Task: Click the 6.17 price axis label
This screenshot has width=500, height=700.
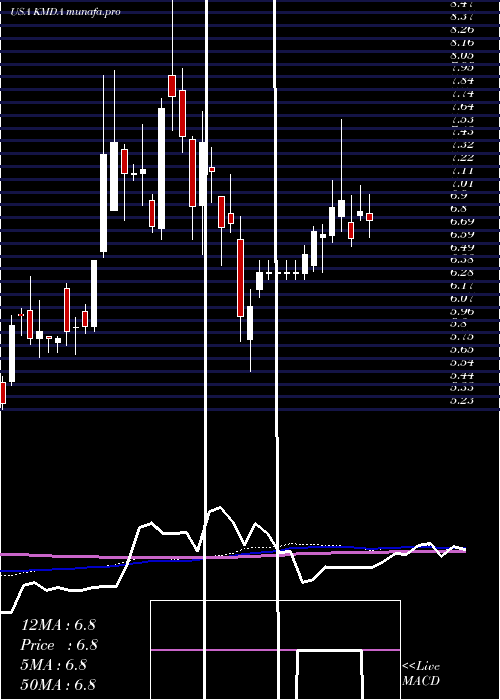Action: tap(462, 286)
